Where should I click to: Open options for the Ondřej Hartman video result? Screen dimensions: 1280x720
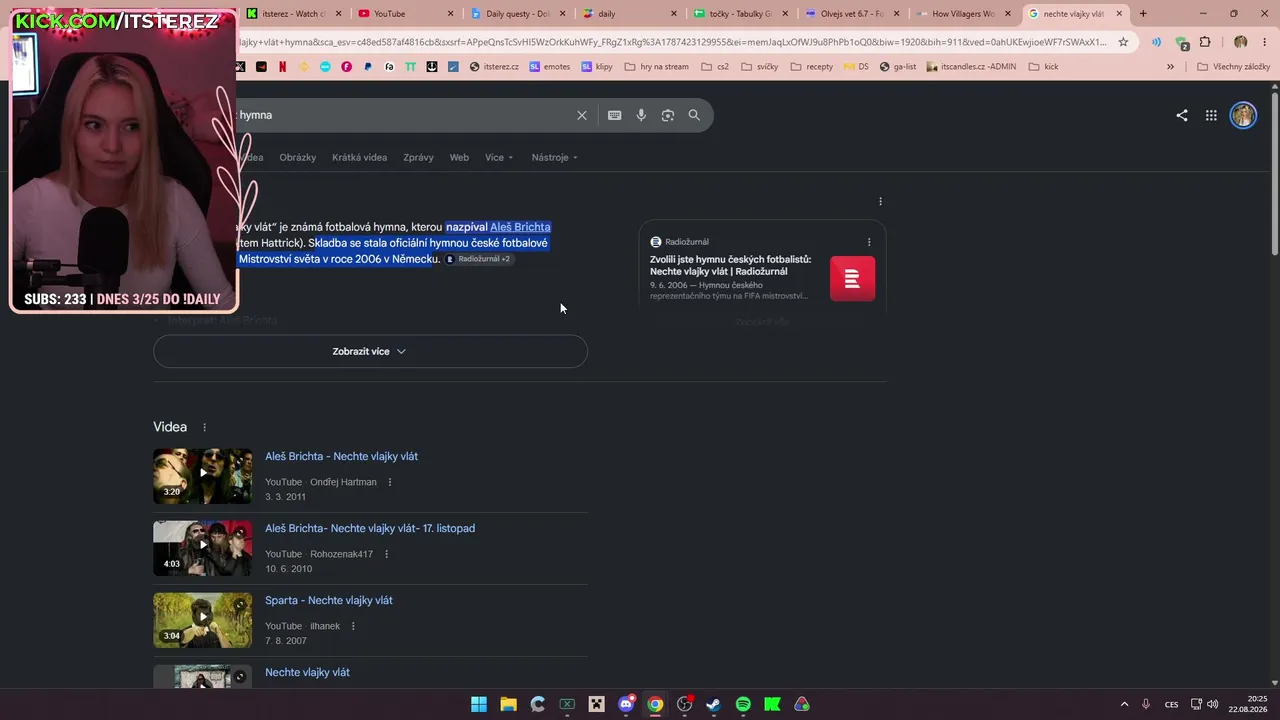click(x=390, y=482)
